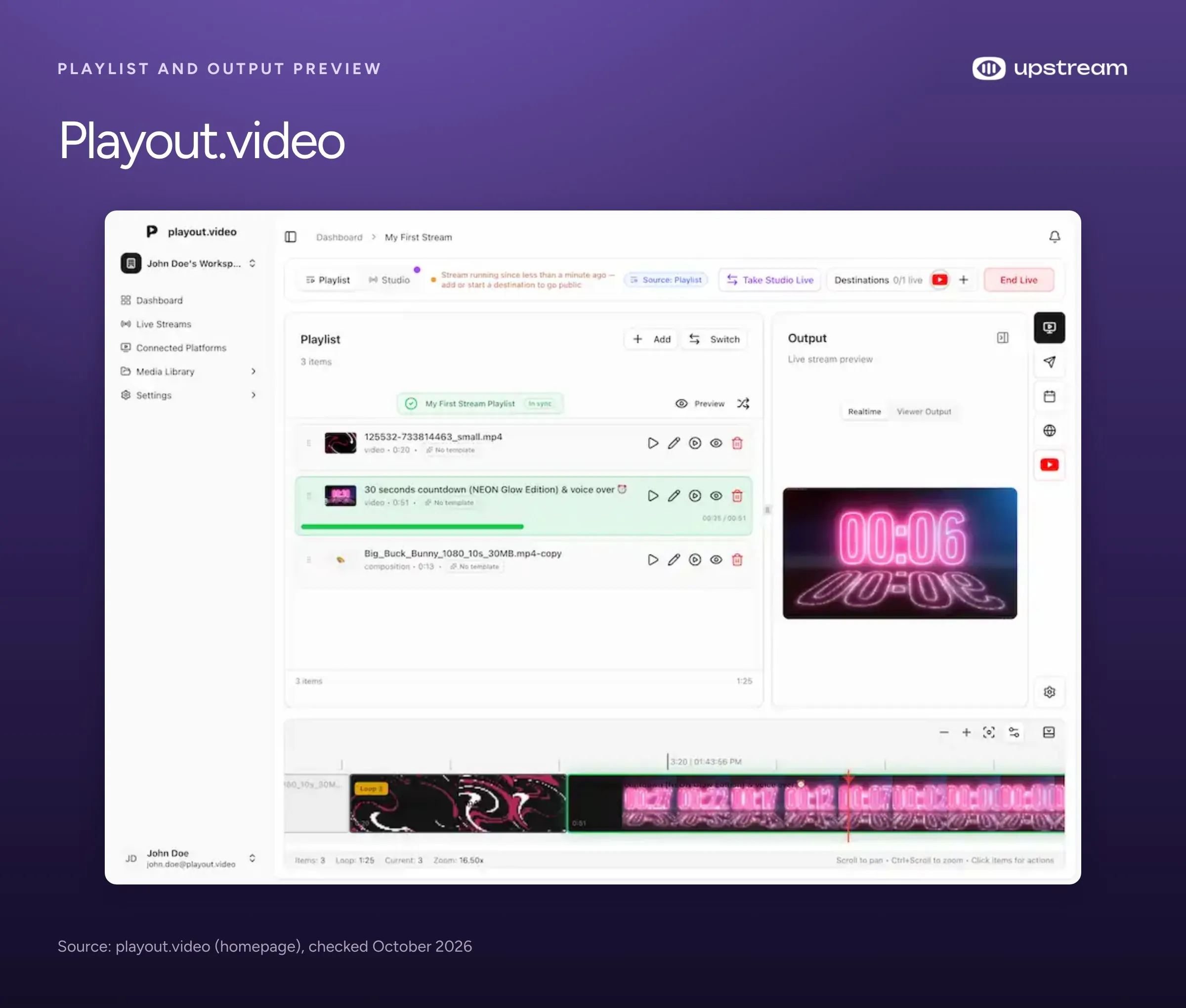Edit 125532-733814463_small.mp4 with the pencil icon

[674, 443]
